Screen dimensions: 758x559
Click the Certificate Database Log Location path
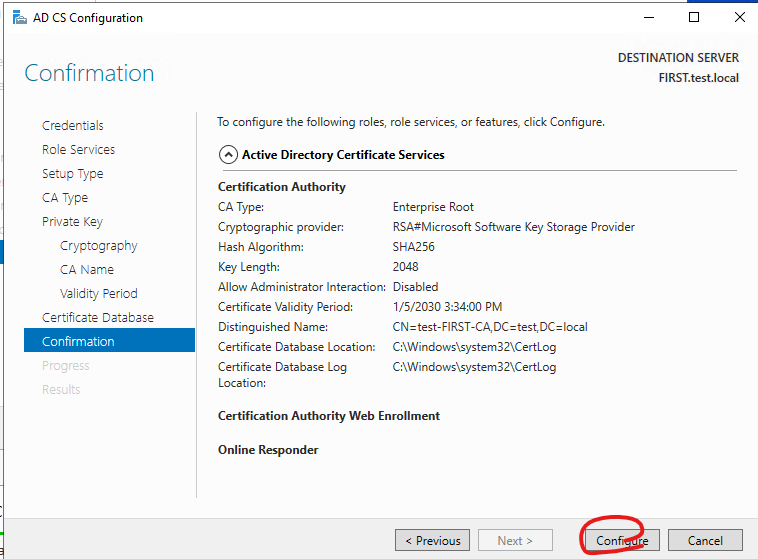474,367
